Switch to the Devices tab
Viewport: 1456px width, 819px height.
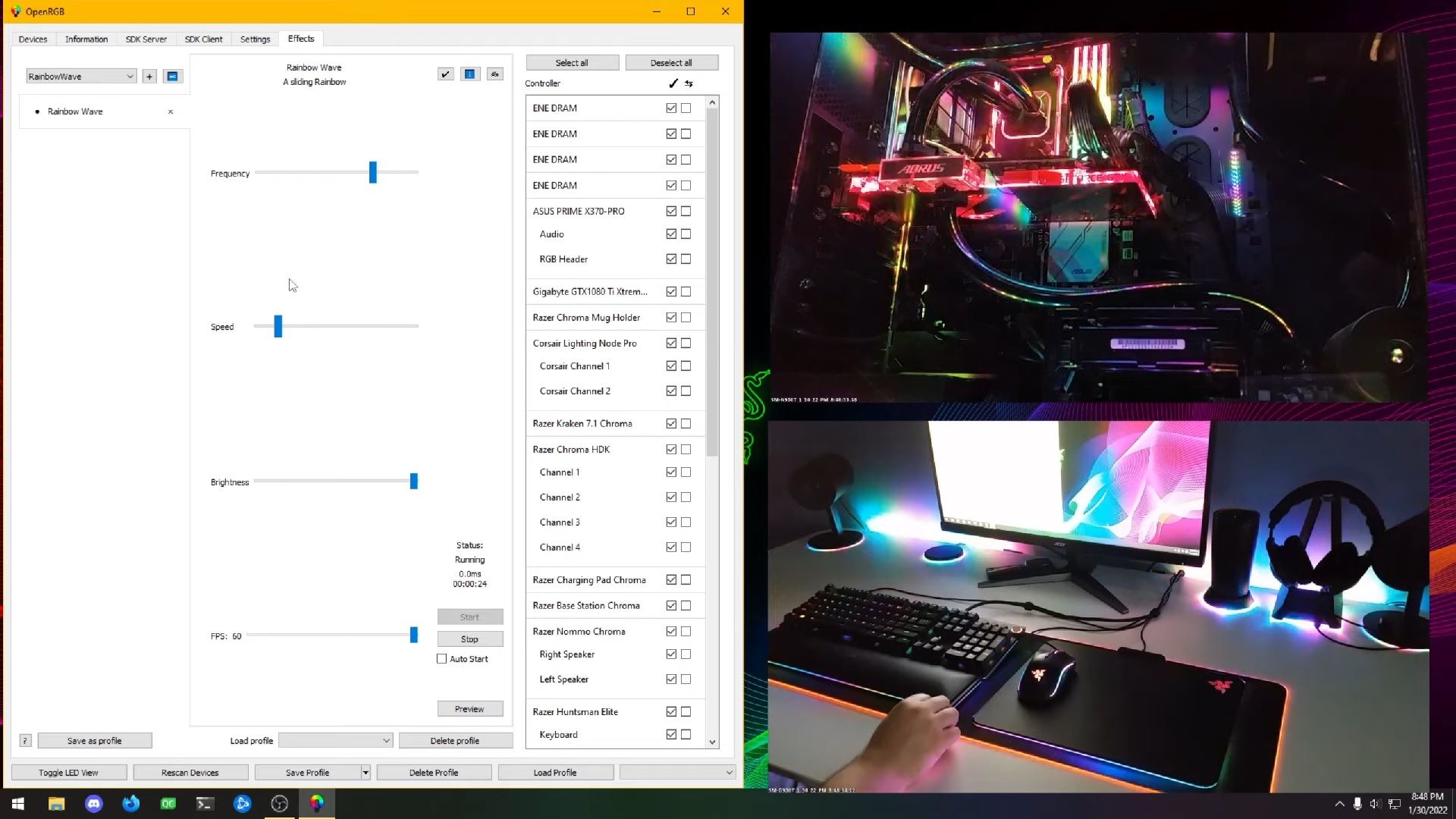coord(33,39)
